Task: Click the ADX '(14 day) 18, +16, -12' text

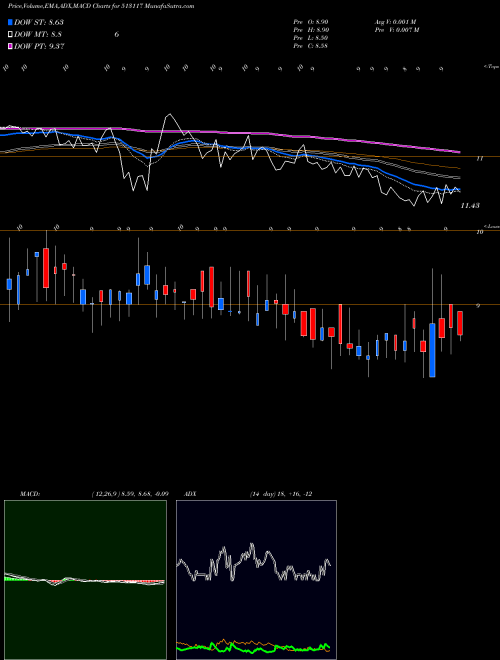Action: pyautogui.click(x=281, y=494)
